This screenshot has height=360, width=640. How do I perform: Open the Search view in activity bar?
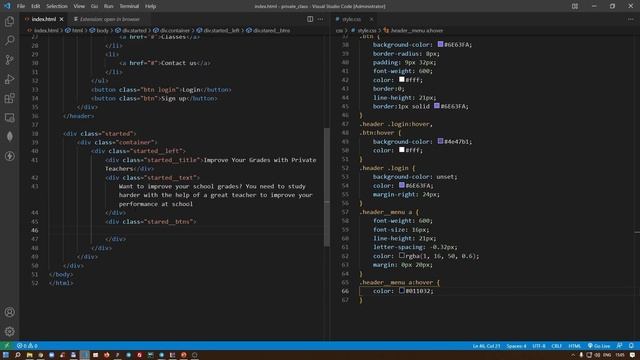[9, 40]
